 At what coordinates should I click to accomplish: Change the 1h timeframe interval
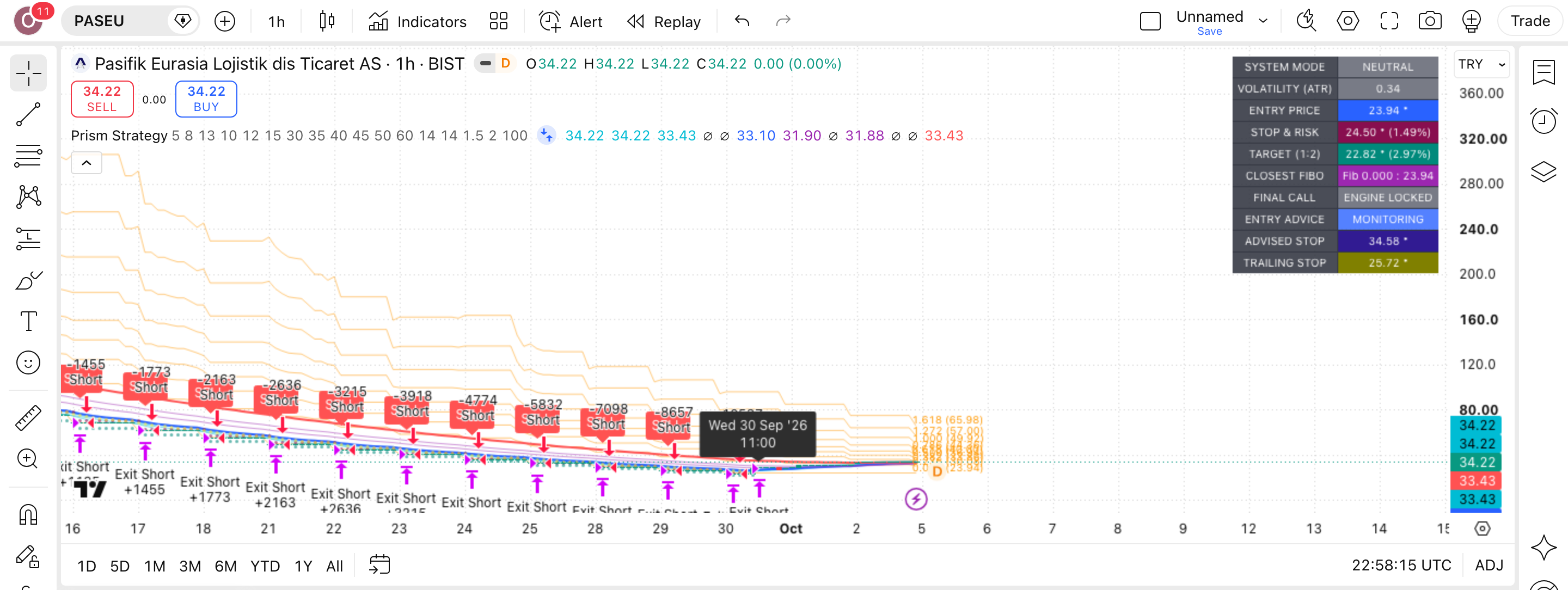(277, 21)
